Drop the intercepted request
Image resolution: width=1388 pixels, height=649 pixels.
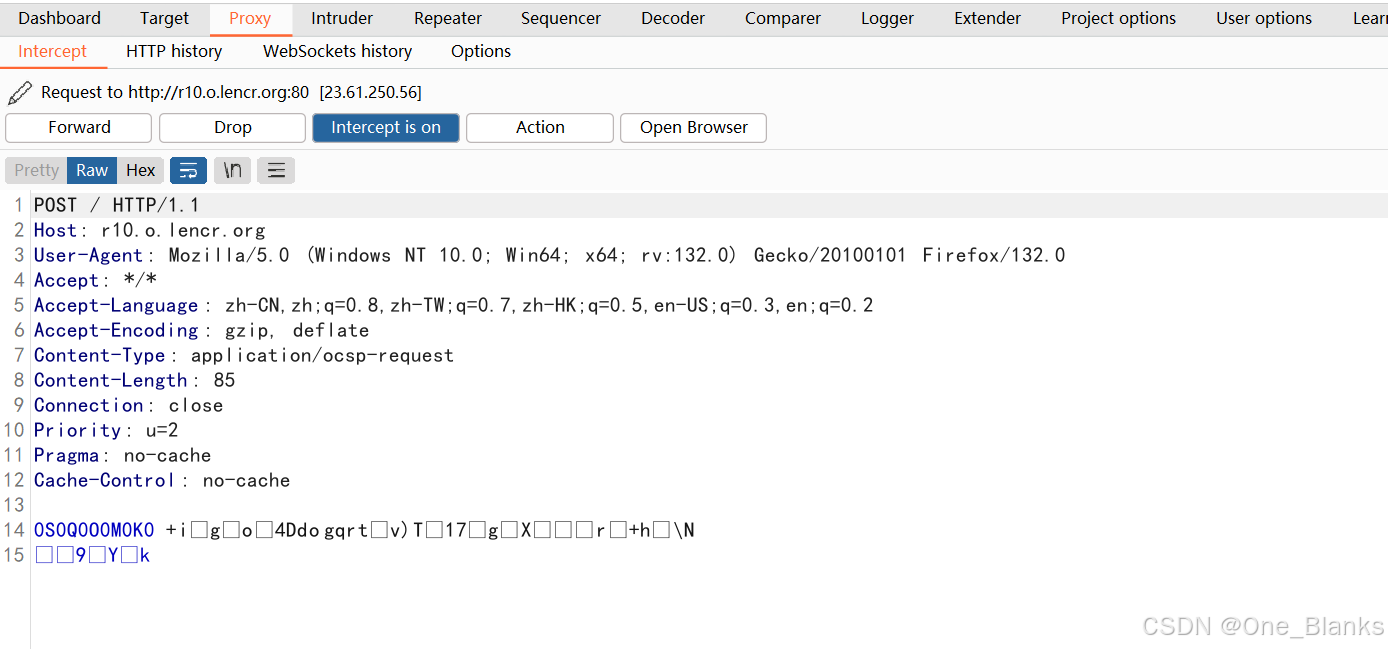tap(233, 128)
